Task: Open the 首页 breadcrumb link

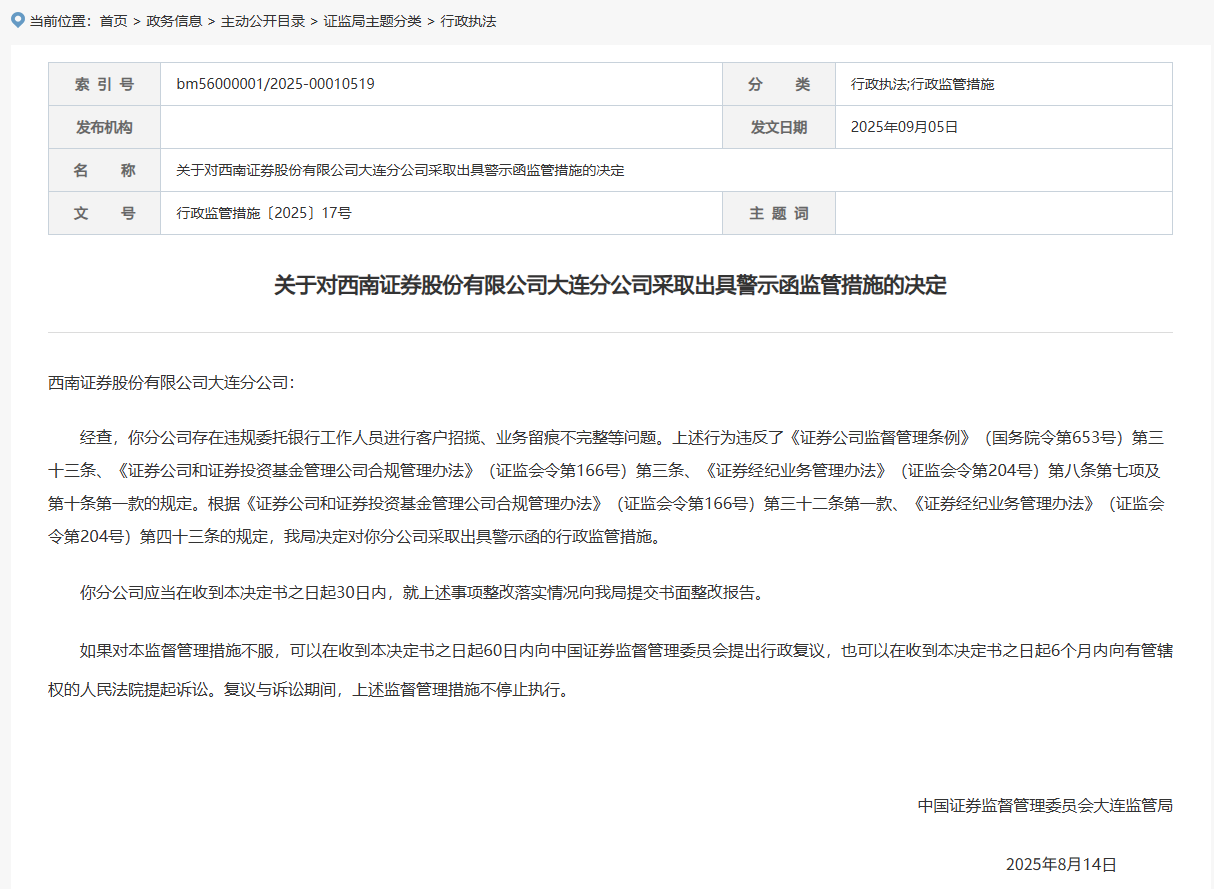Action: coord(113,21)
